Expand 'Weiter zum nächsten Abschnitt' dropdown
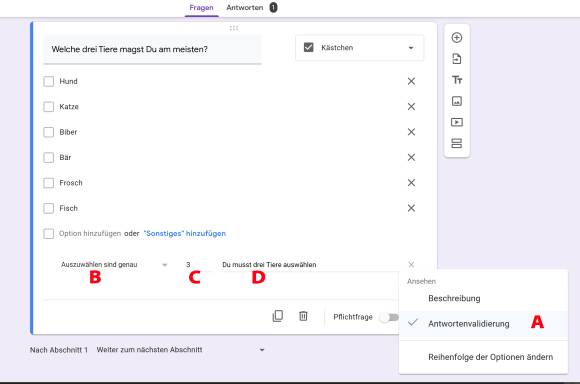The width and height of the screenshot is (580, 384). coord(181,350)
